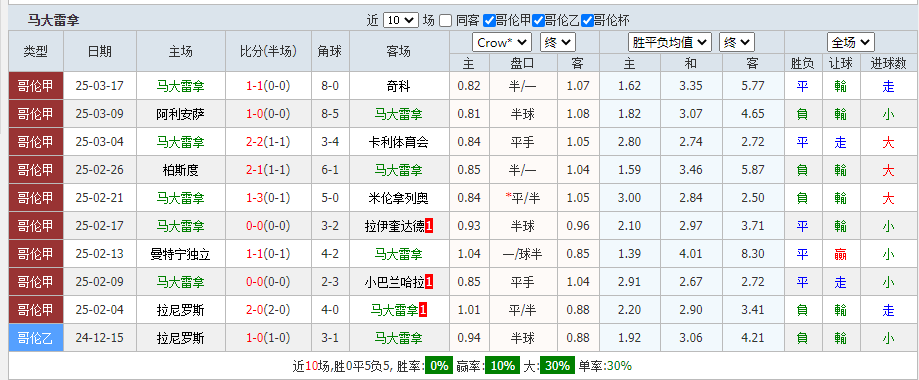Click the red card badge beside 拉伊奎达德
The image size is (919, 380).
(430, 226)
